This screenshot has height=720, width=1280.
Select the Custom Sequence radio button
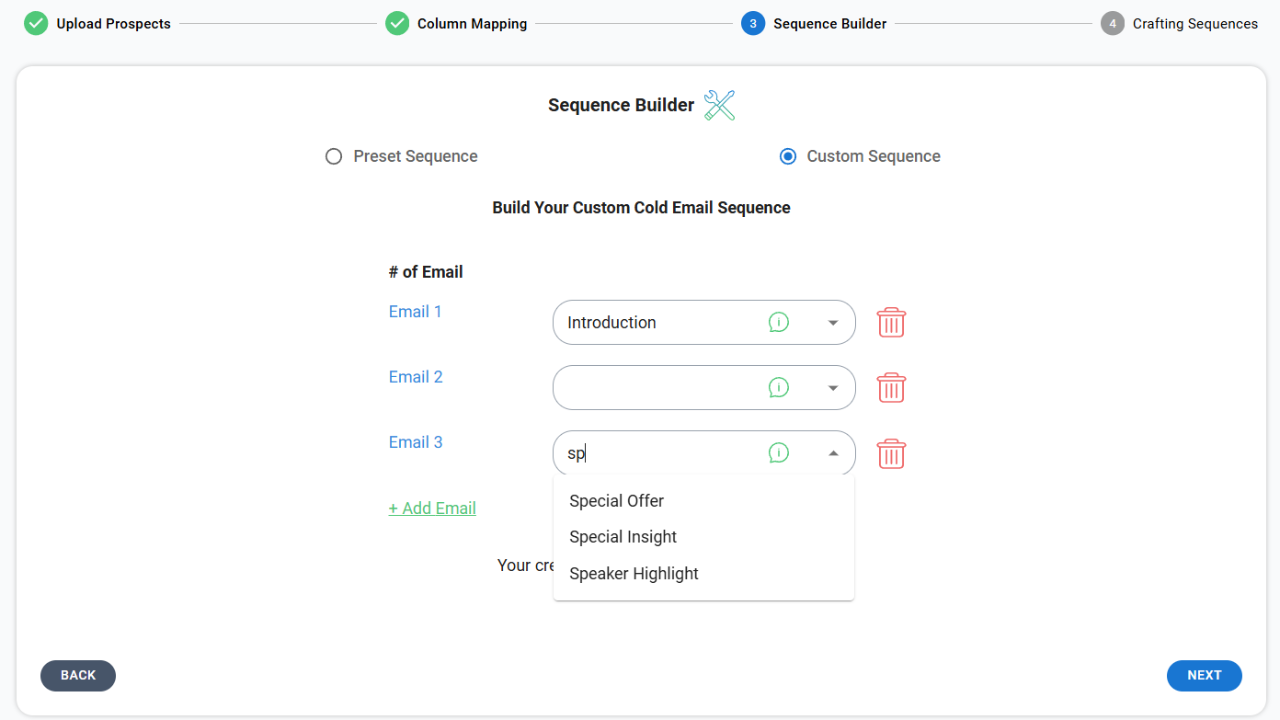coord(788,156)
